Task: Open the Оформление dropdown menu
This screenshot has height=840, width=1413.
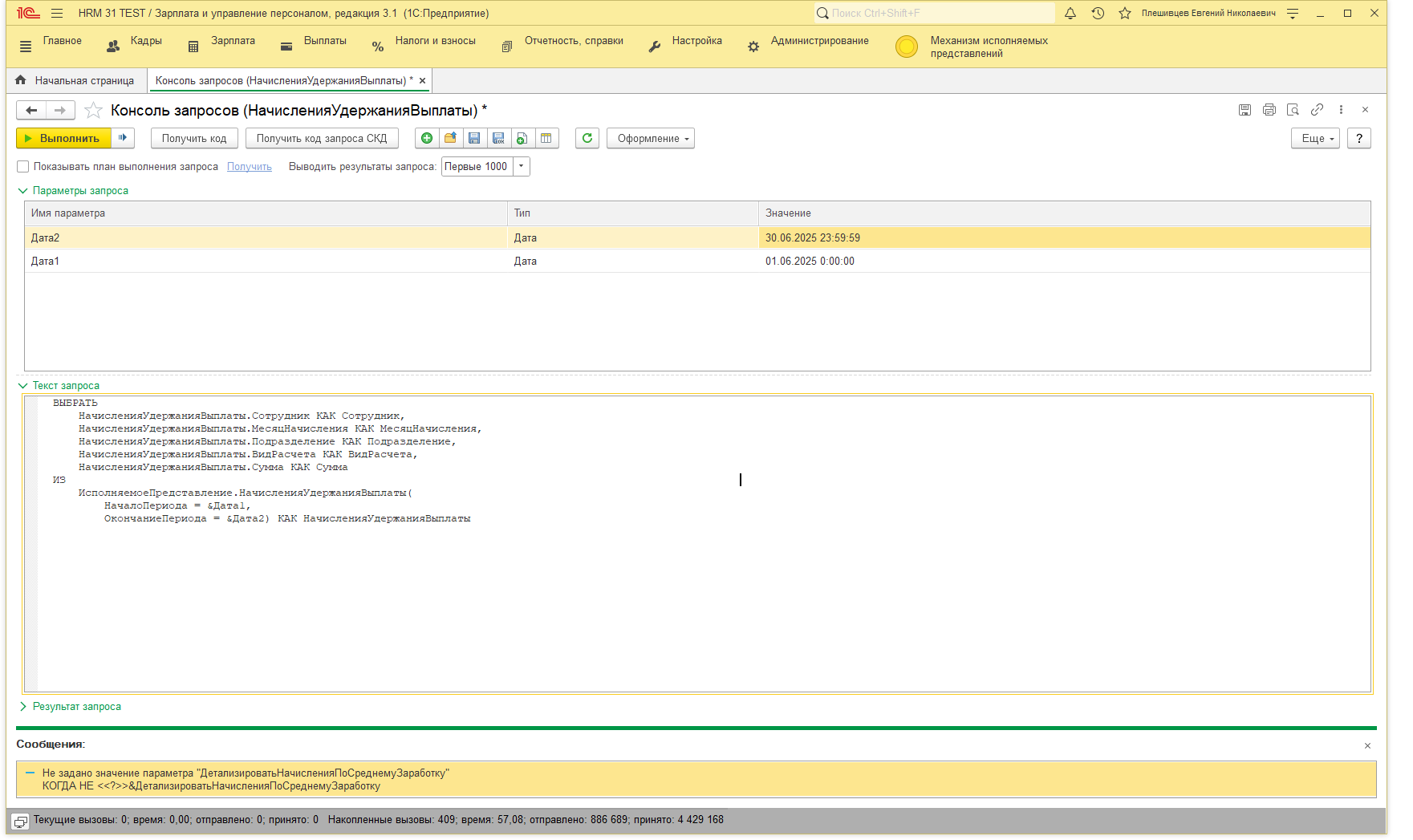Action: tap(651, 138)
